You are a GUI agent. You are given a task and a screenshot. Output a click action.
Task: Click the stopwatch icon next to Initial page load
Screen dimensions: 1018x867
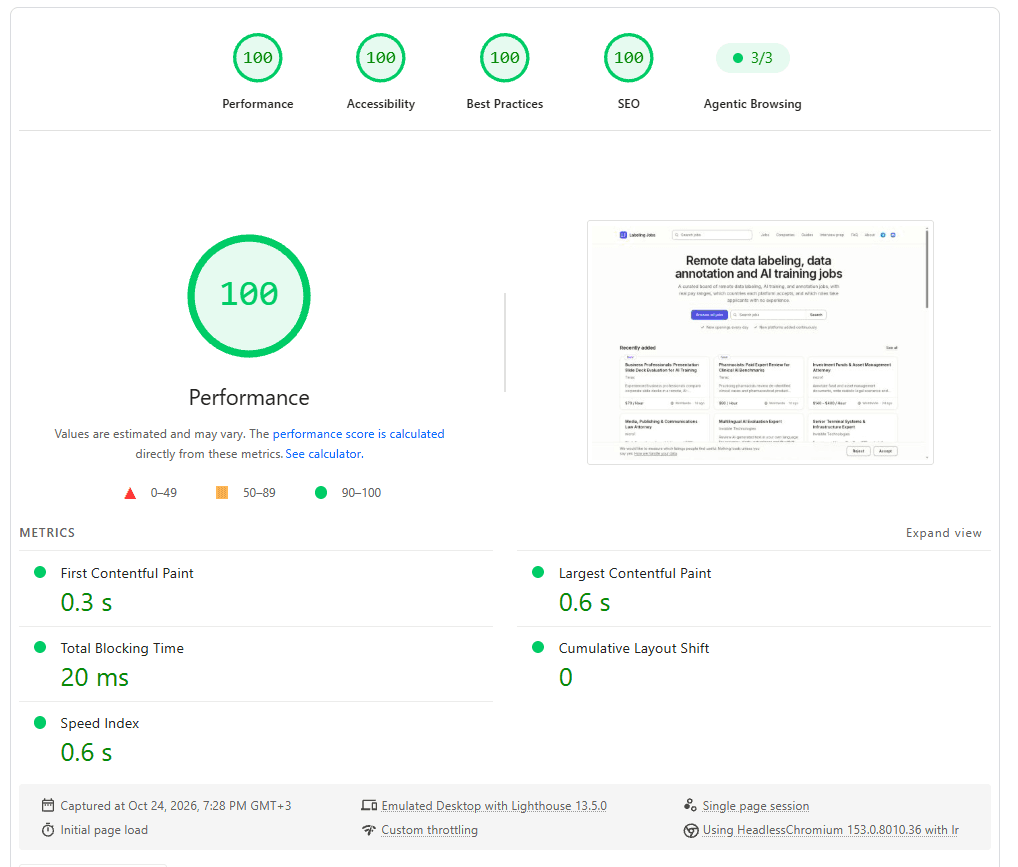coord(48,830)
